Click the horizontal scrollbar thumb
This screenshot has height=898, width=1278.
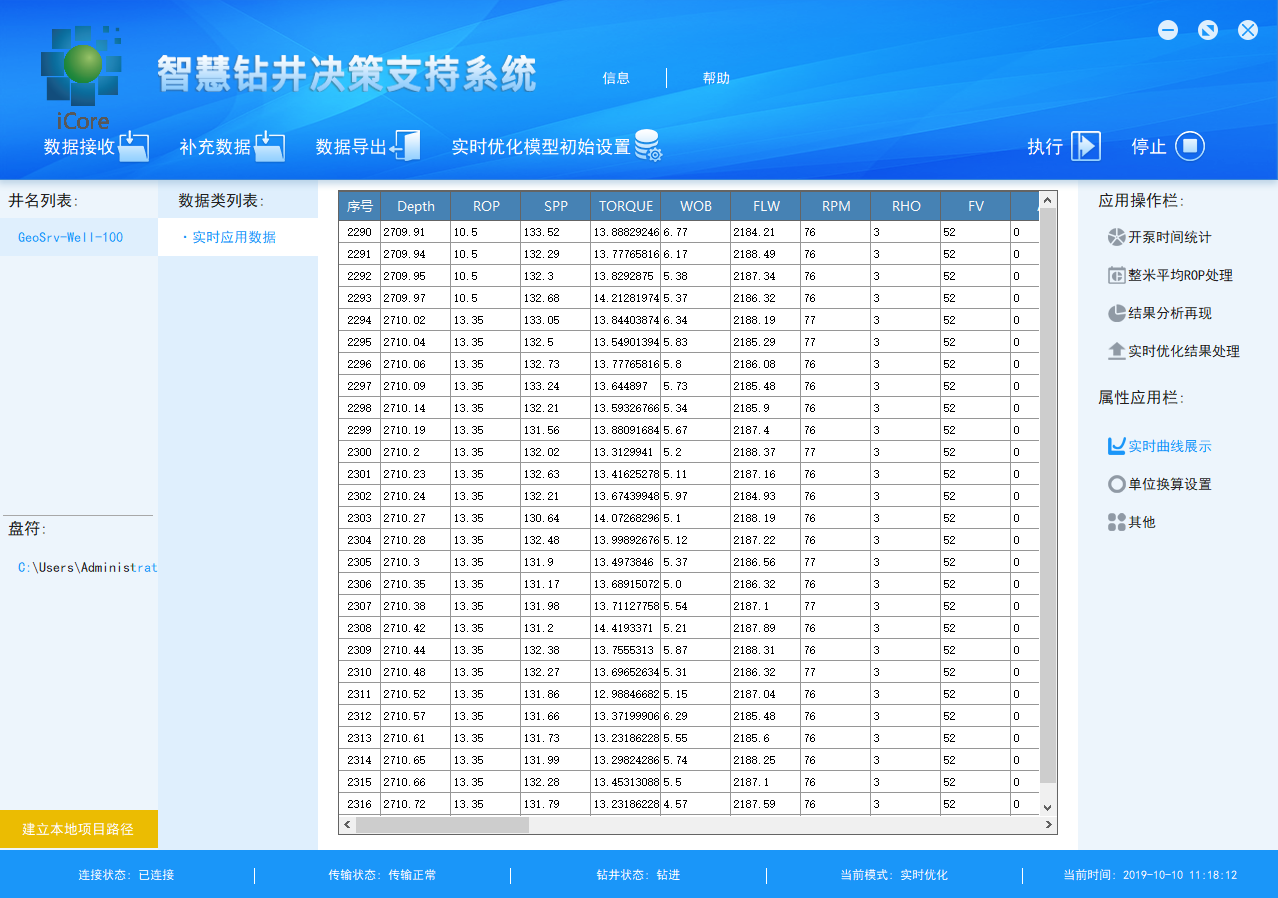tap(442, 825)
